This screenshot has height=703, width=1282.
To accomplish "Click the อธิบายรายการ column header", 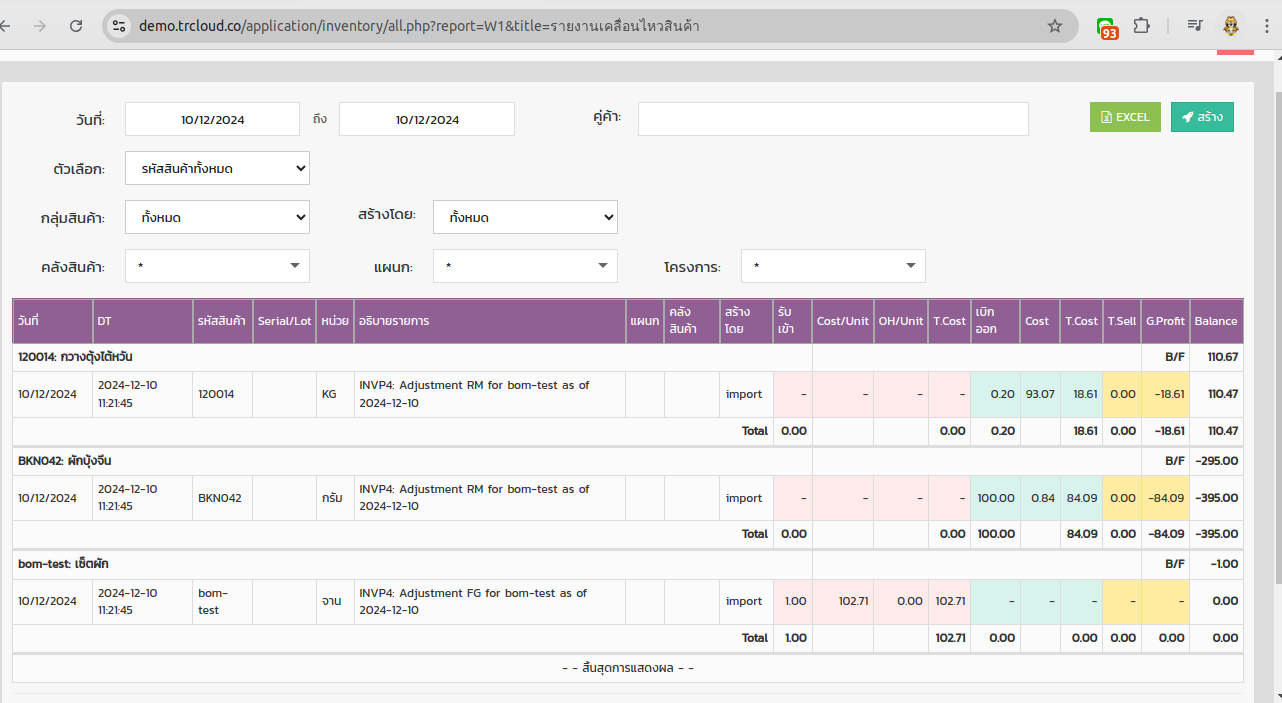I will pos(490,321).
